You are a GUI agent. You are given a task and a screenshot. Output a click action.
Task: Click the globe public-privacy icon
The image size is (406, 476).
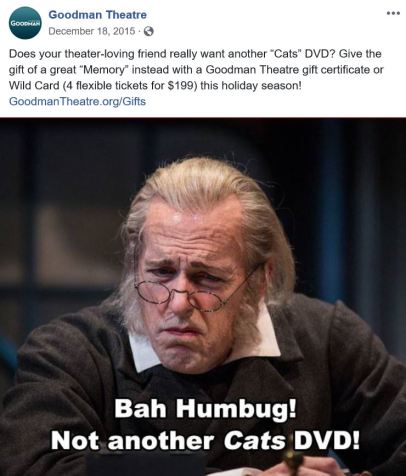click(148, 31)
